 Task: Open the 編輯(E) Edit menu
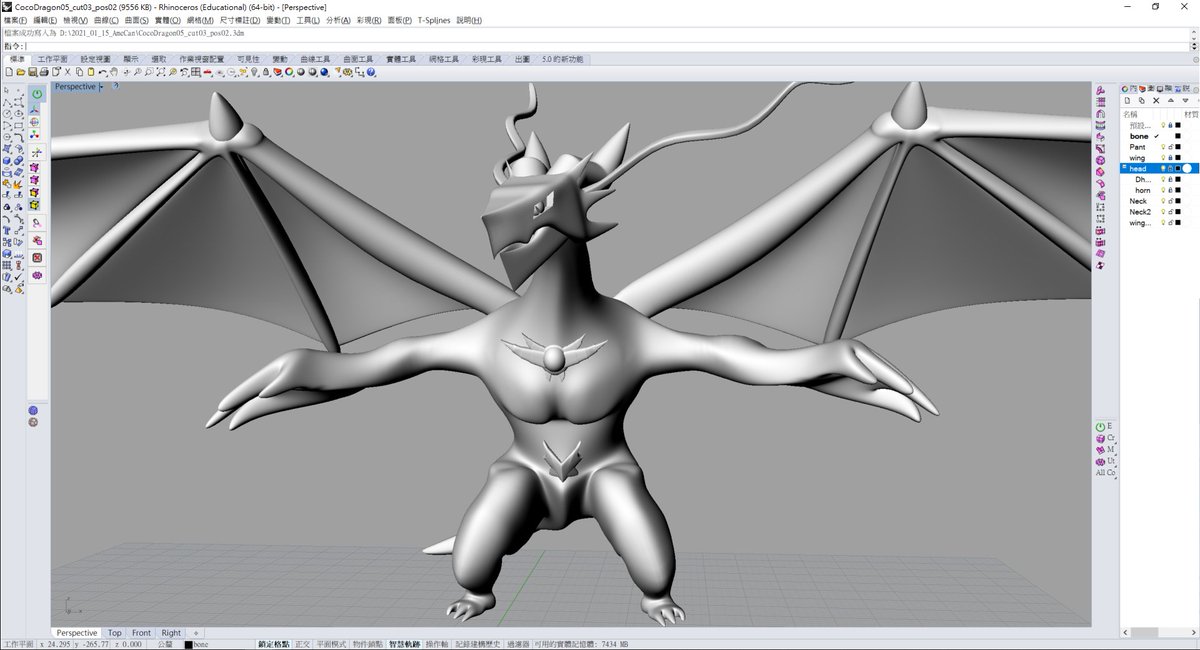(x=45, y=20)
